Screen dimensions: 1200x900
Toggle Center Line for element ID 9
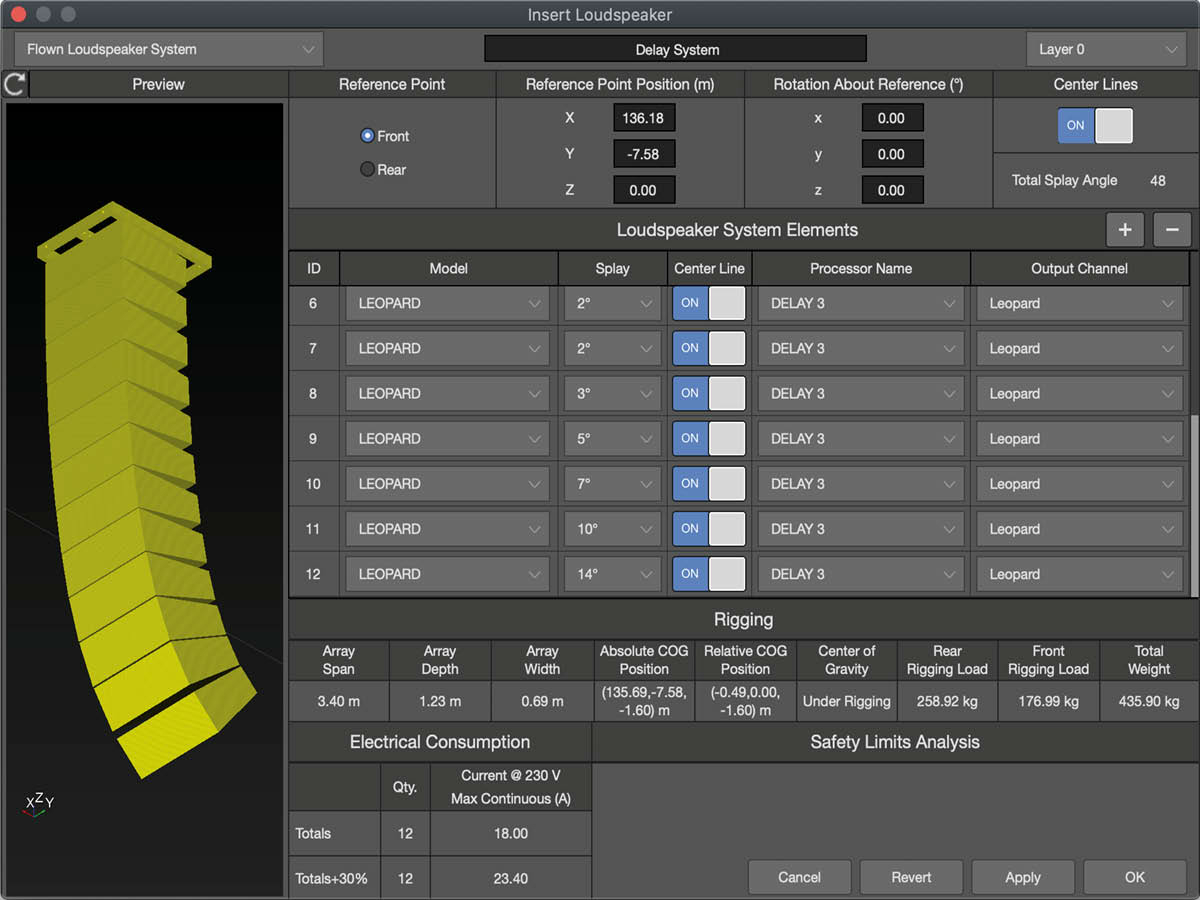(x=709, y=439)
